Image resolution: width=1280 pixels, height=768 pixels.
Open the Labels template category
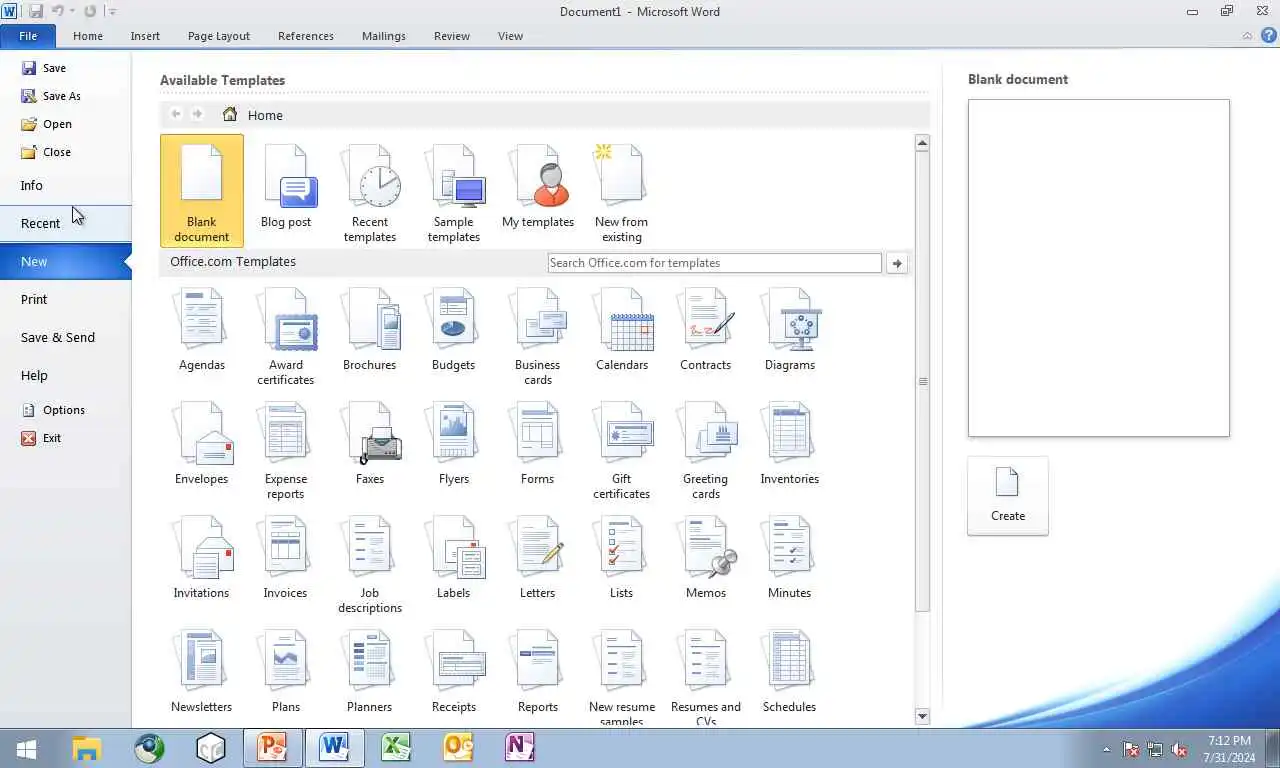pos(454,558)
